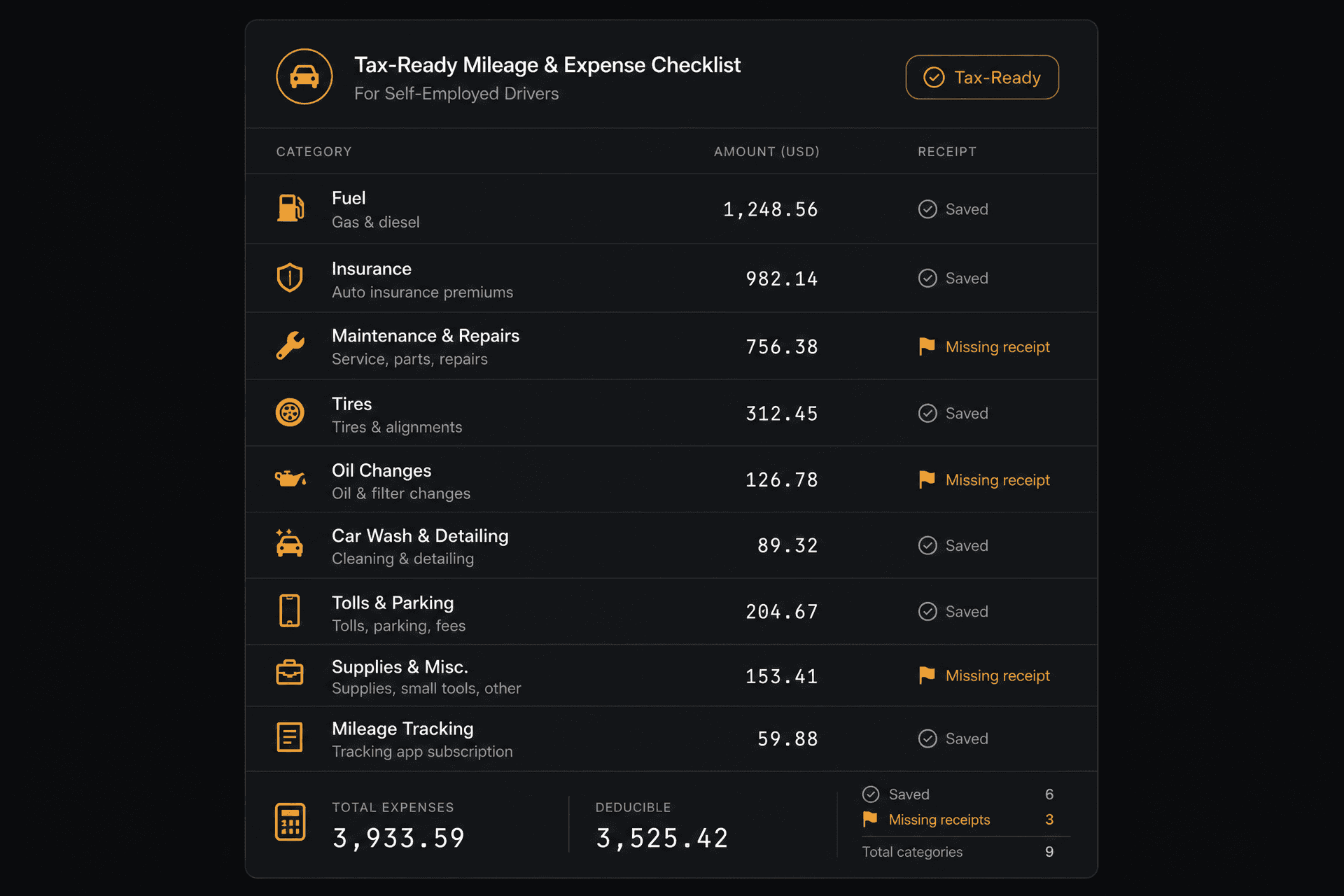
Task: Click the Total categories label
Action: [912, 852]
